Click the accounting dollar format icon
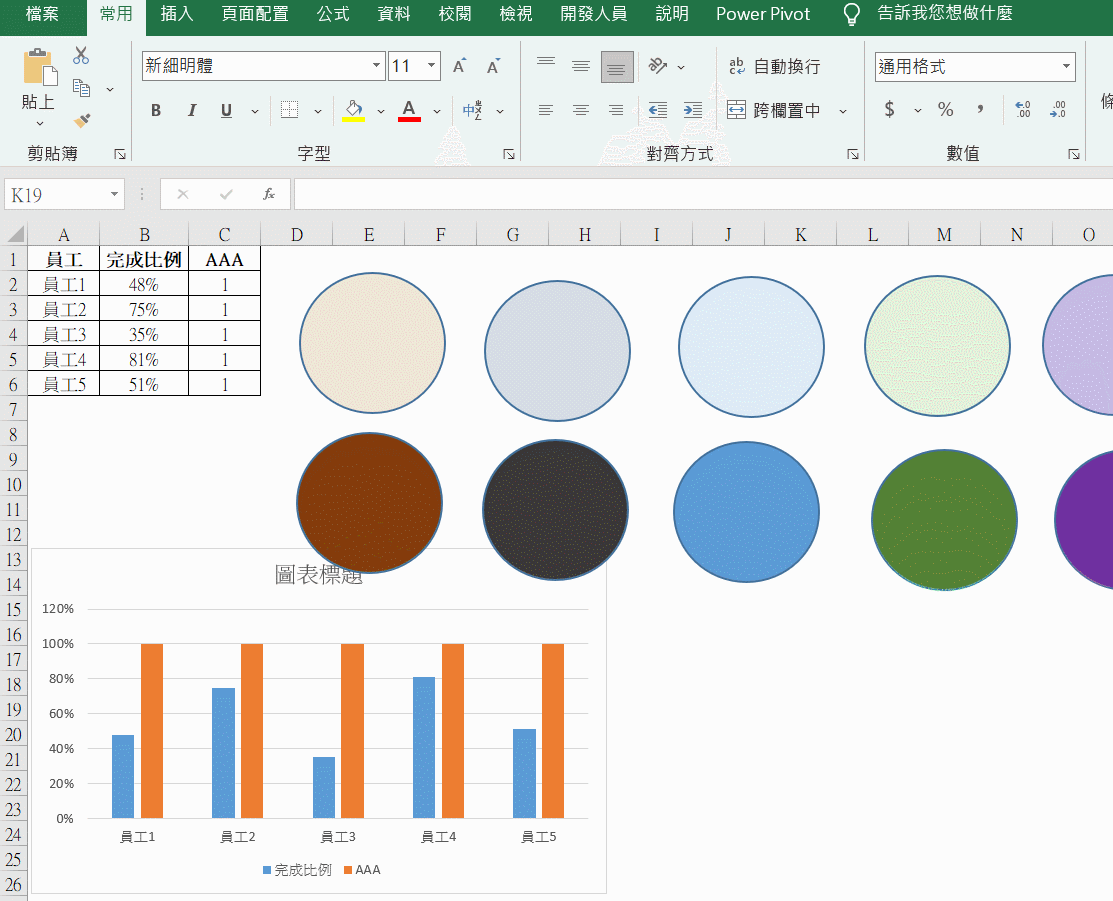This screenshot has height=901, width=1113. pyautogui.click(x=889, y=109)
